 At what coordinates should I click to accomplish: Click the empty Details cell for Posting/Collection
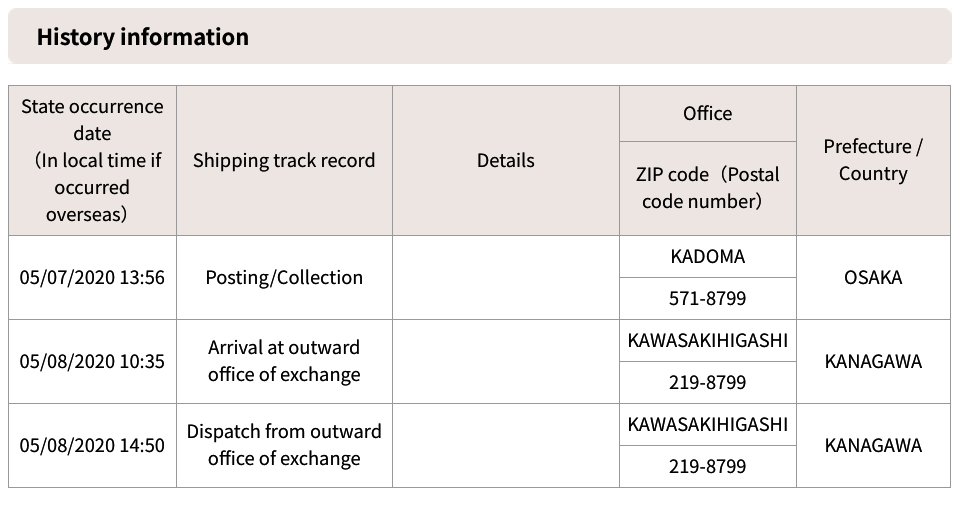[x=505, y=277]
